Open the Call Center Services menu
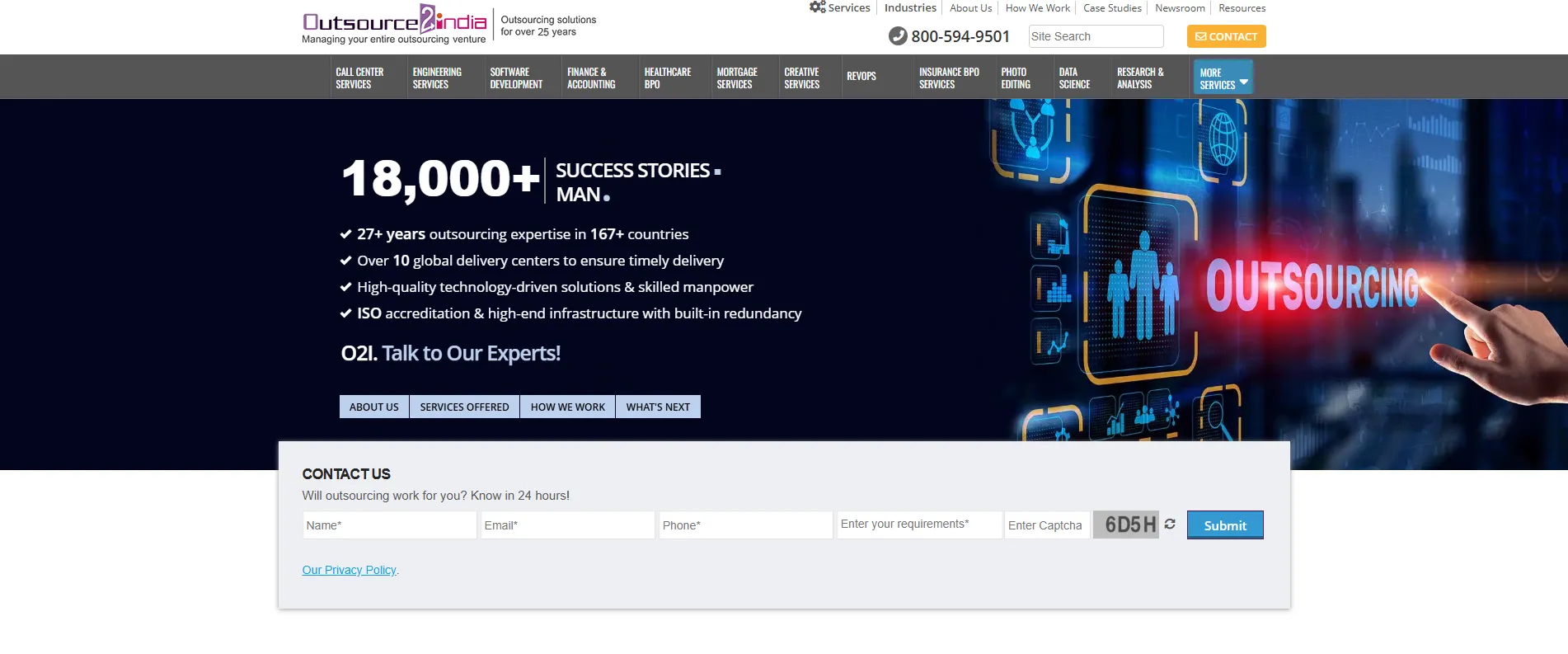The width and height of the screenshot is (1568, 654). point(359,78)
